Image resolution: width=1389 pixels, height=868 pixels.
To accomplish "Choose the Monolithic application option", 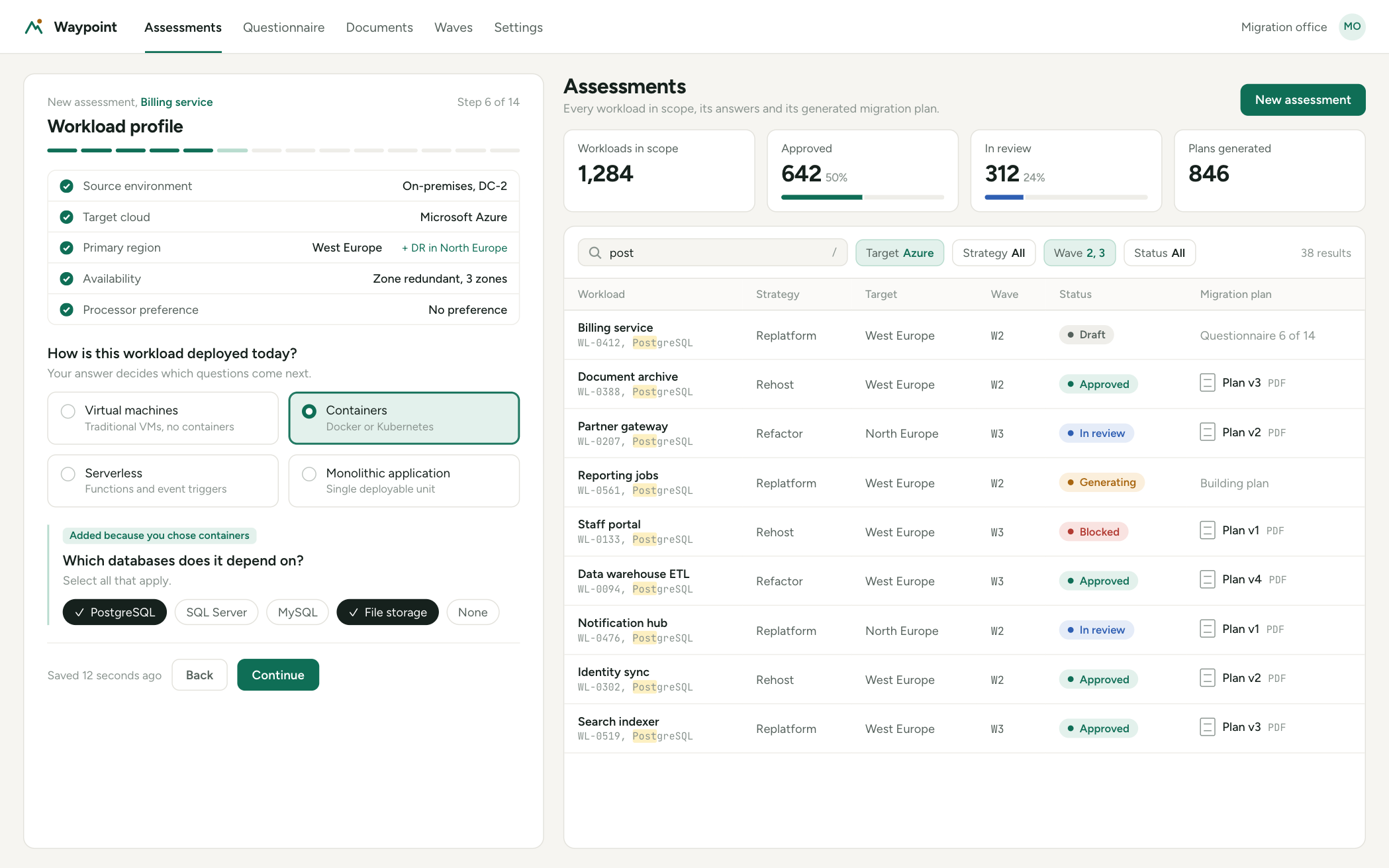I will (x=404, y=481).
